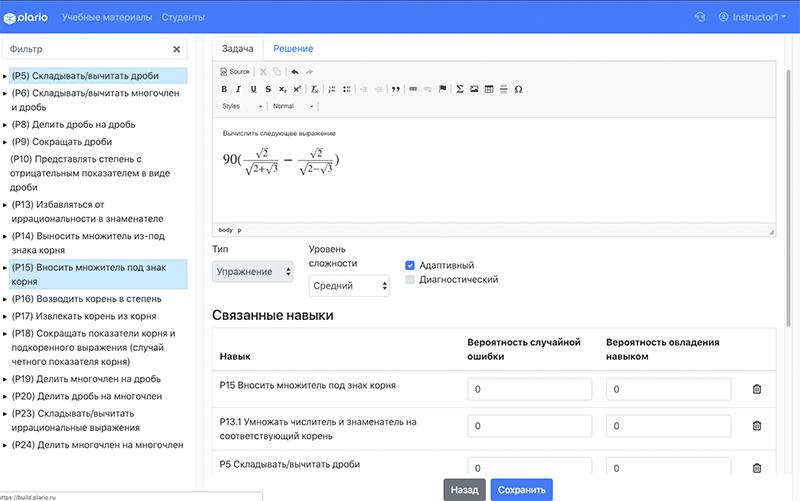Delete the P15 skill row with trash icon
Screen dimensions: 800x501
point(756,389)
